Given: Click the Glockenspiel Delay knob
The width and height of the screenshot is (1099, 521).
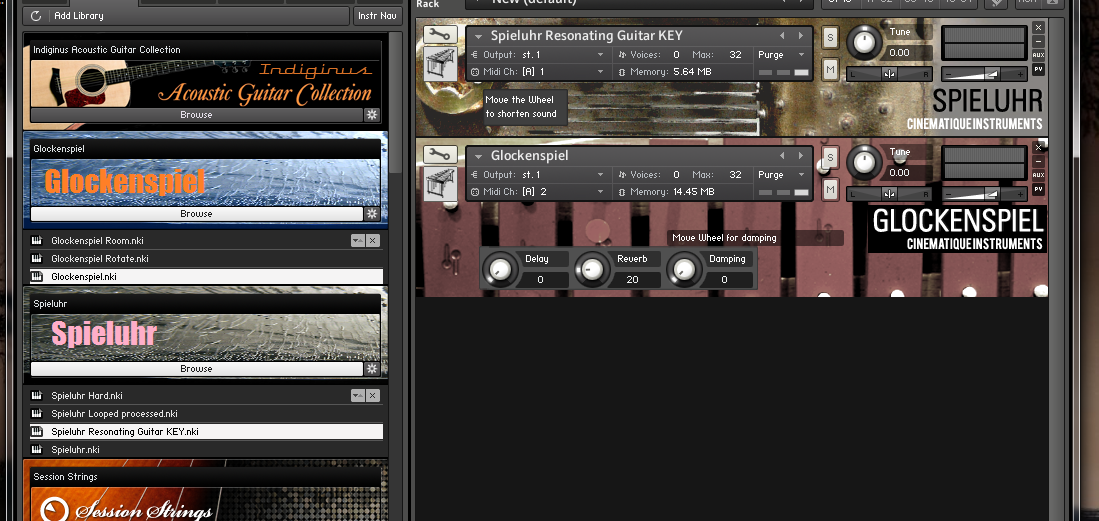Looking at the screenshot, I should pos(499,269).
